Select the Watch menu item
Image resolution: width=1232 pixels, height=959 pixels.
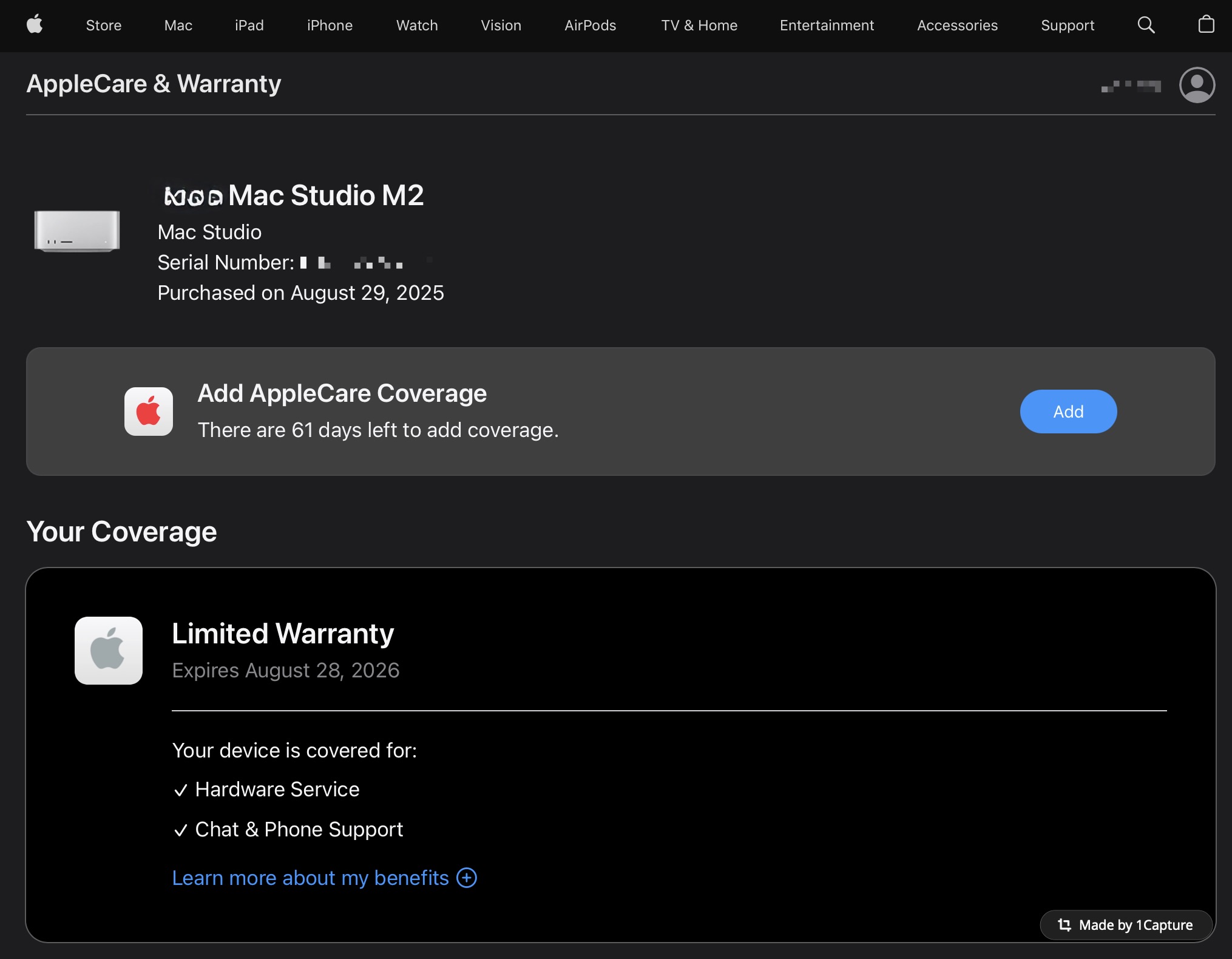(x=417, y=25)
